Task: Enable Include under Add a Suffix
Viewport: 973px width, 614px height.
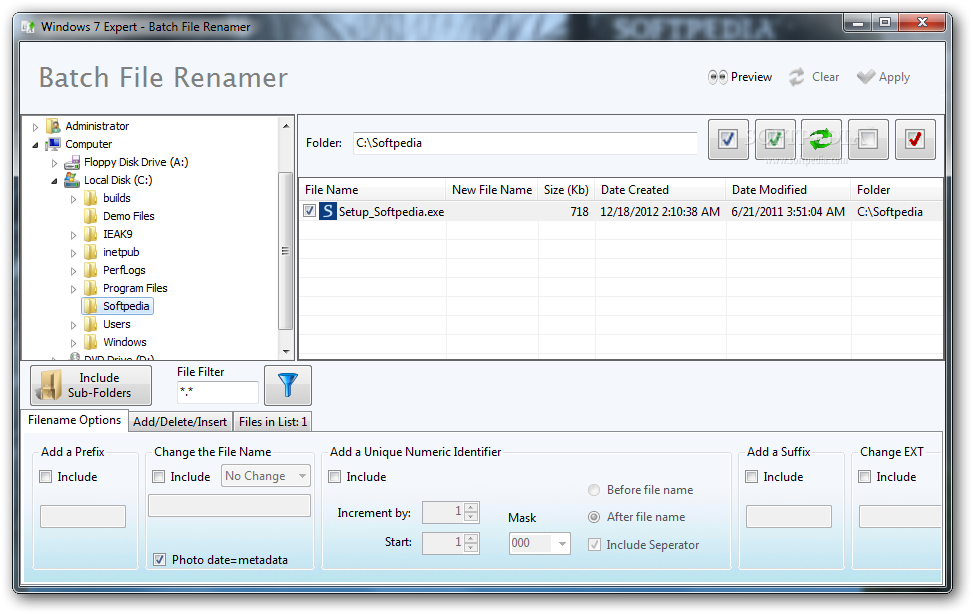Action: (751, 477)
